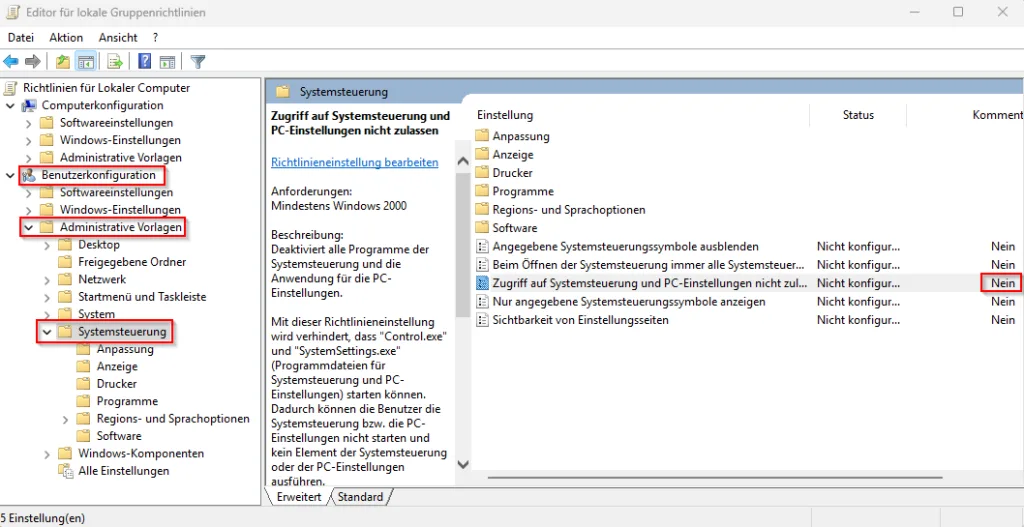Open the ? help menu
This screenshot has width=1024, height=527.
[x=155, y=37]
